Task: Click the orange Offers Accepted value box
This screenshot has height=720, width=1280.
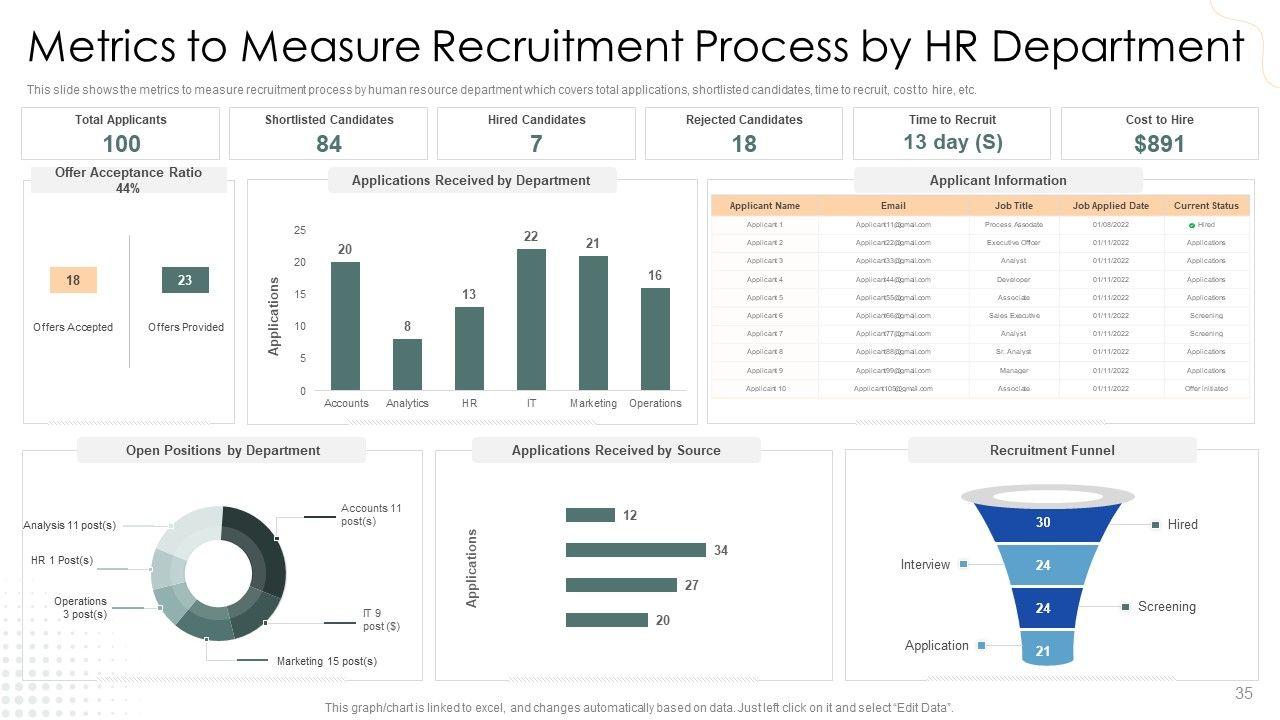Action: click(x=73, y=280)
